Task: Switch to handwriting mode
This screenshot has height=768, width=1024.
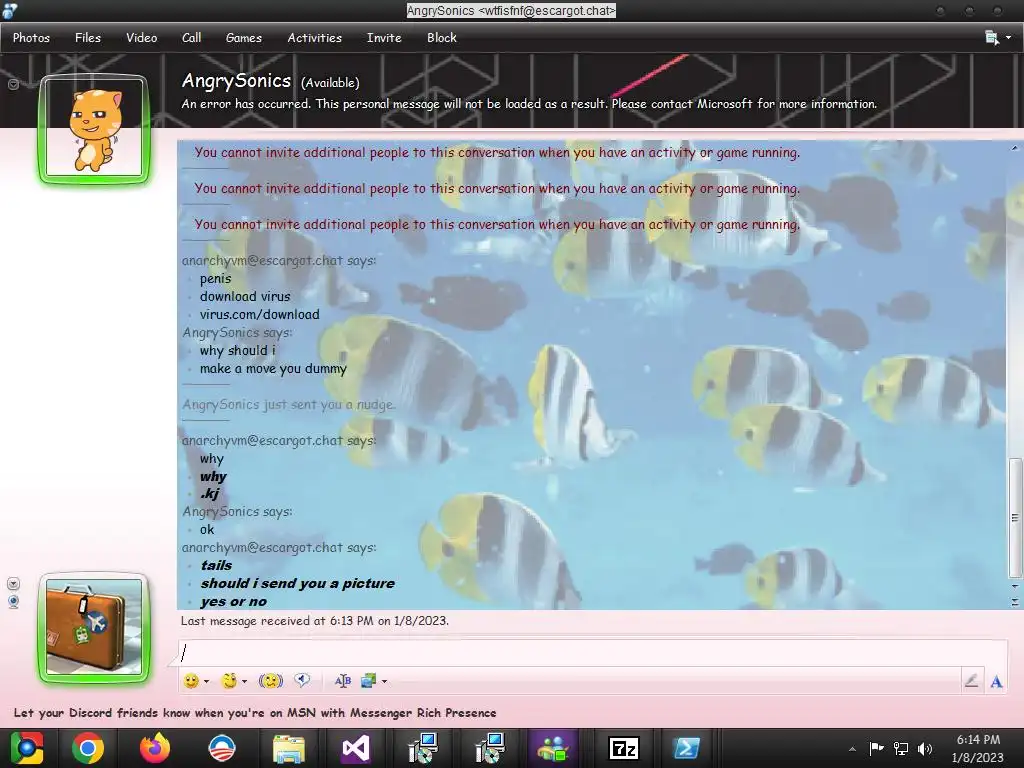Action: coord(971,681)
